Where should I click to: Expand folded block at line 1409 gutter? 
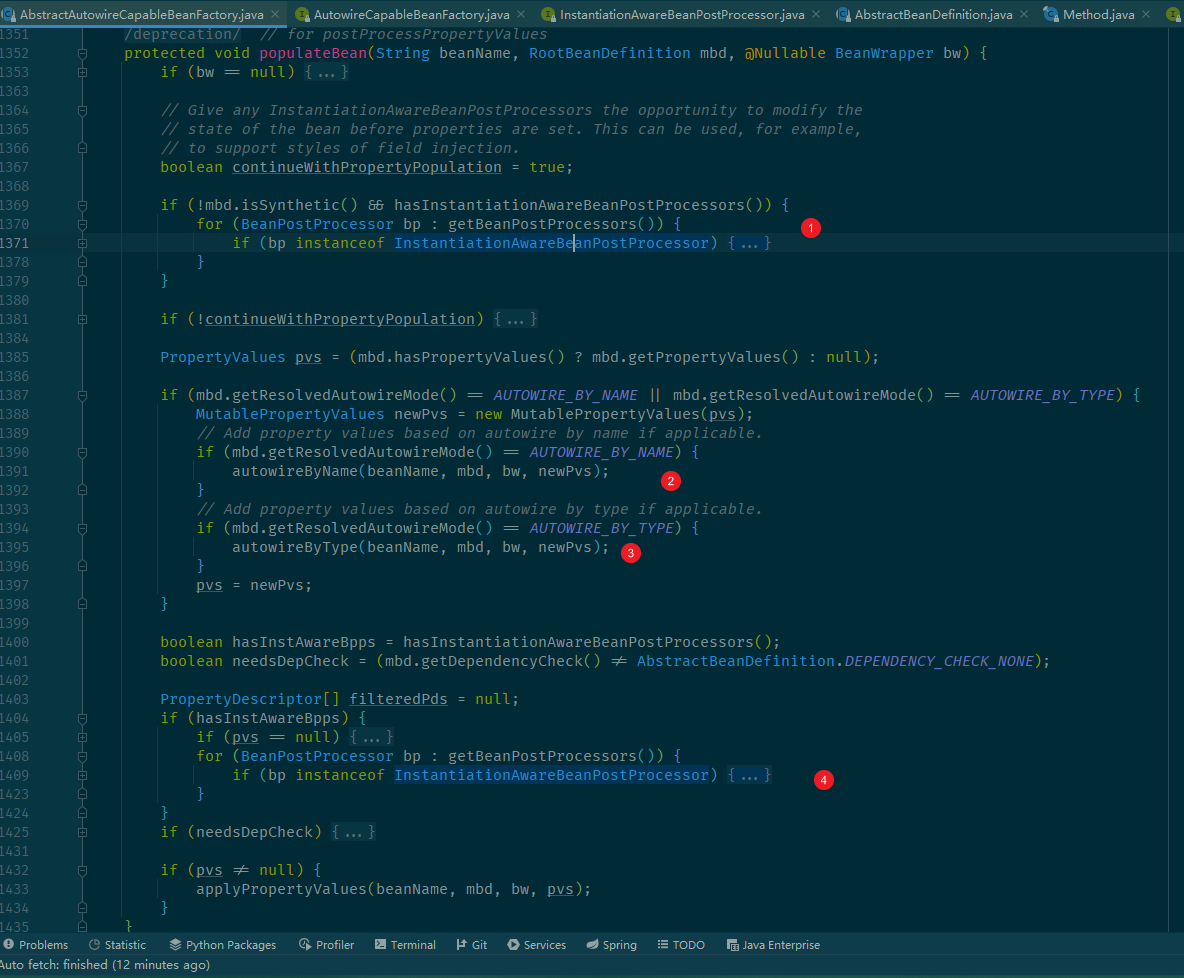pos(82,776)
